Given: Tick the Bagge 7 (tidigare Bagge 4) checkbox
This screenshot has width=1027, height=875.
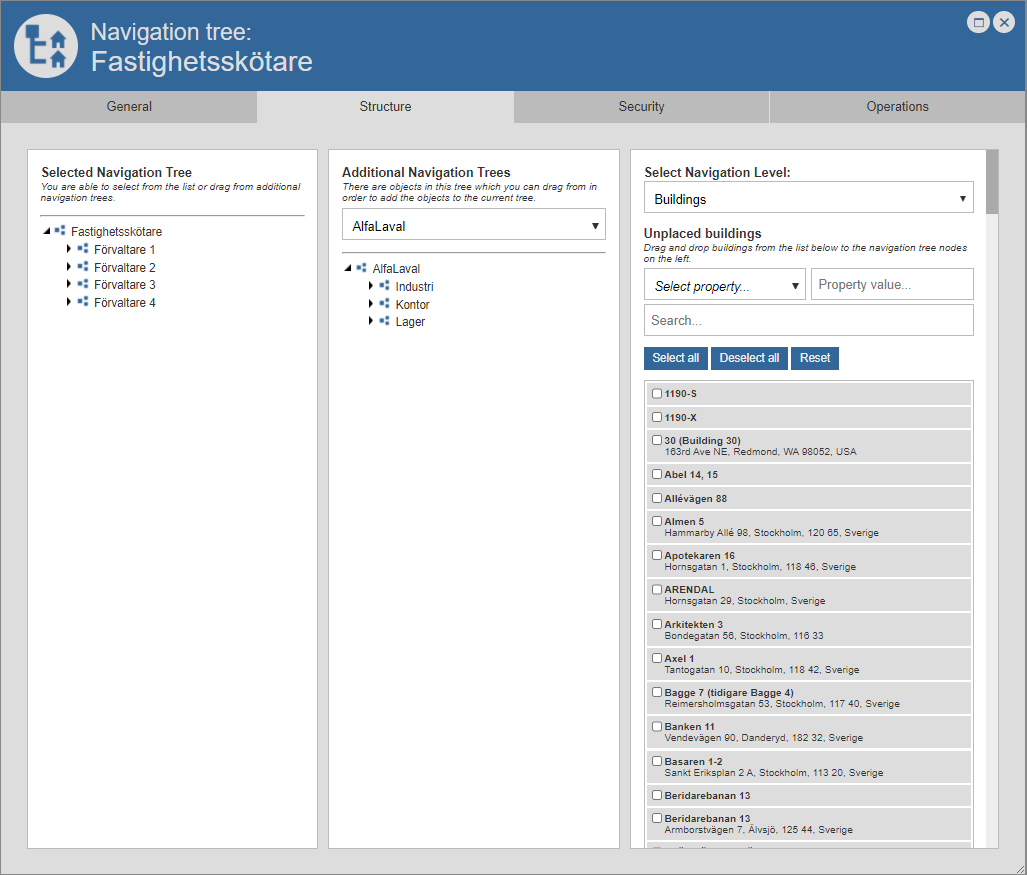Looking at the screenshot, I should click(x=657, y=692).
